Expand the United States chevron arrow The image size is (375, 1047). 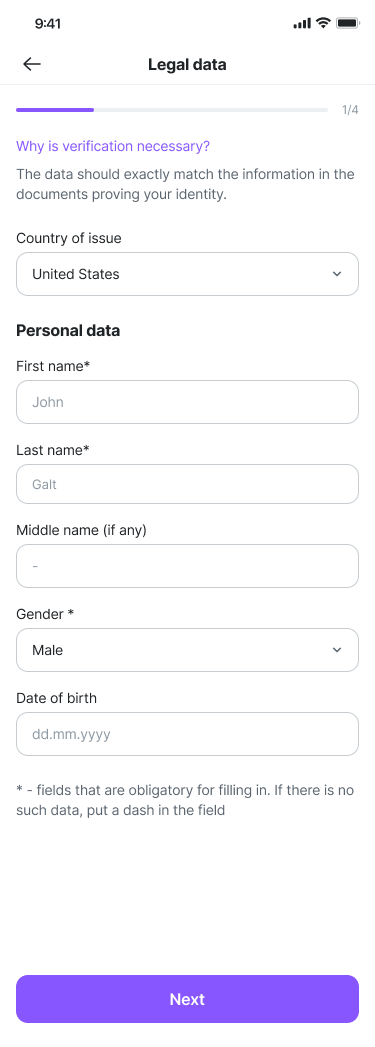tap(337, 274)
